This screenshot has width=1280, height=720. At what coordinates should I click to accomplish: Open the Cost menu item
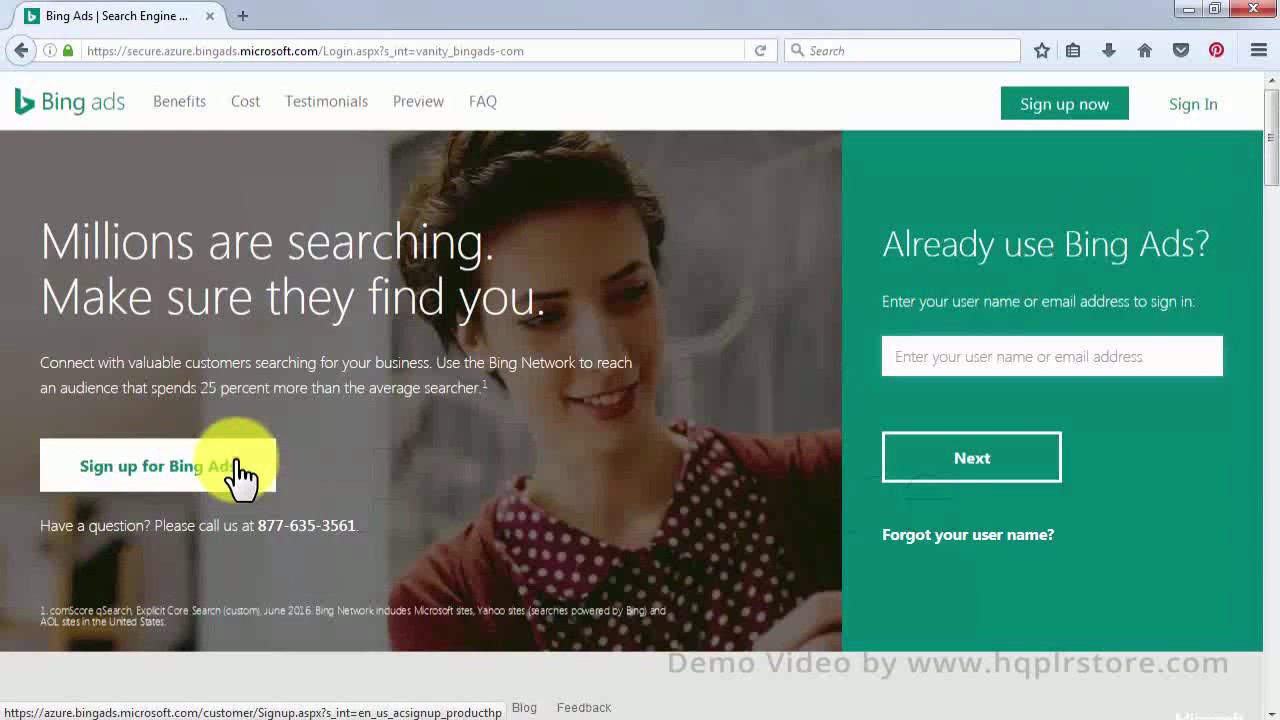click(245, 102)
